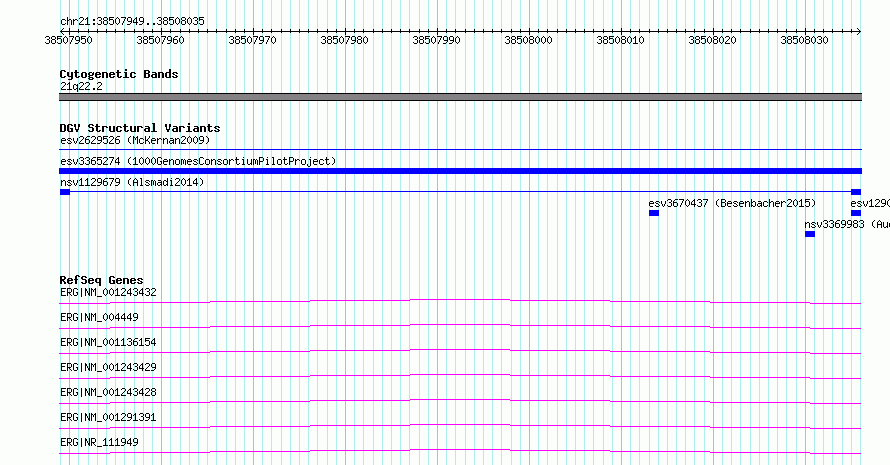Click the chr21:38507949..38508035 region label
The image size is (890, 465).
coord(132,21)
